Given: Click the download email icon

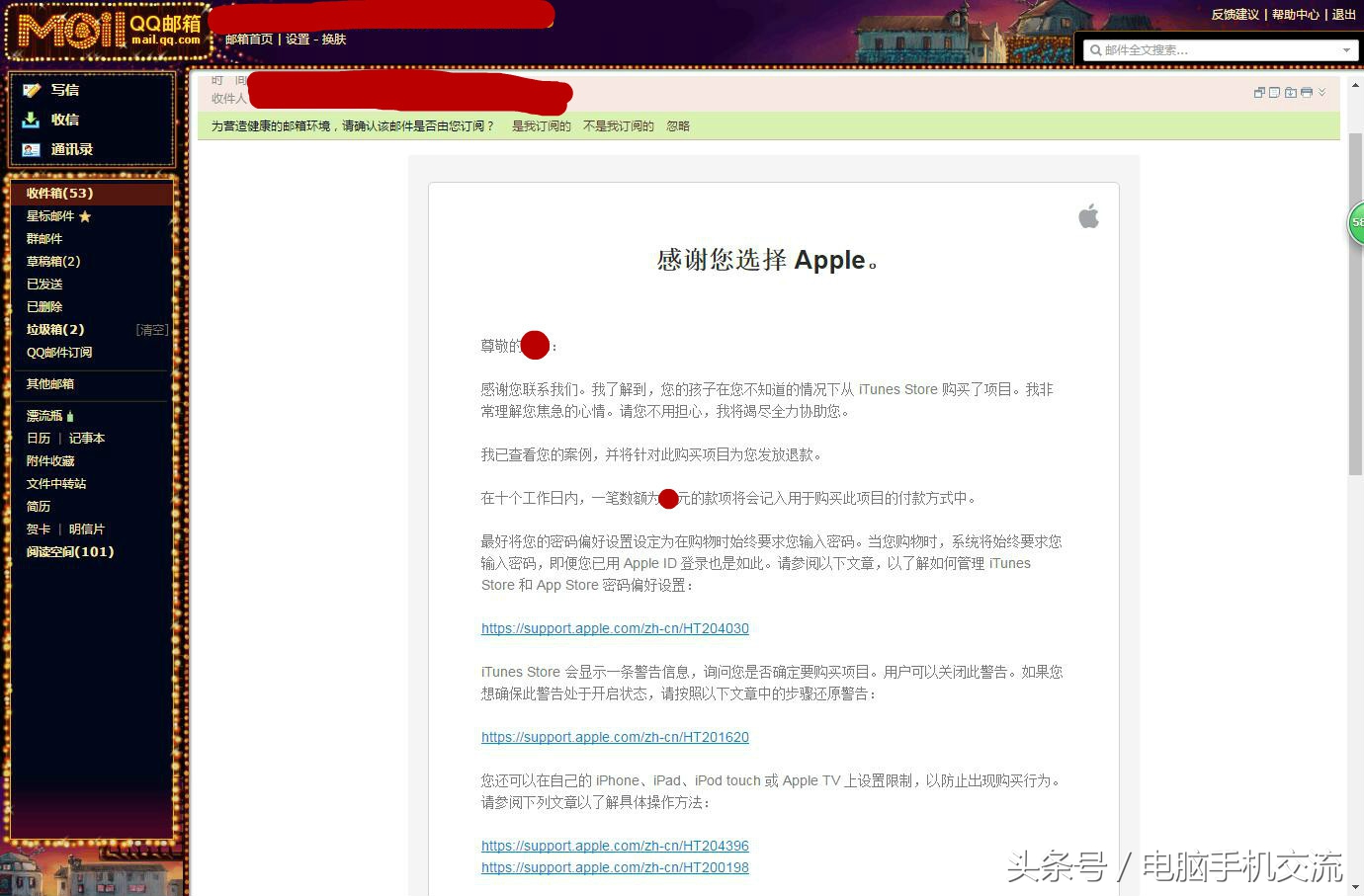Looking at the screenshot, I should click(x=1291, y=92).
